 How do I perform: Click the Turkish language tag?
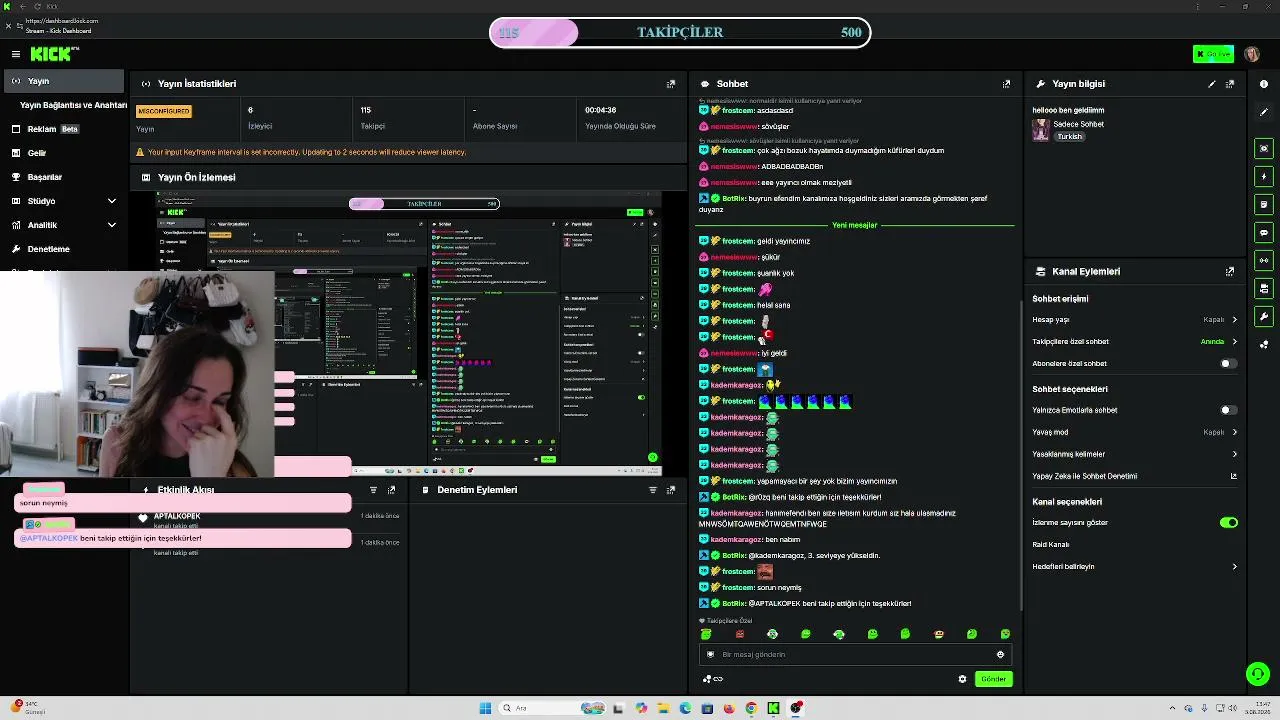pos(1070,136)
